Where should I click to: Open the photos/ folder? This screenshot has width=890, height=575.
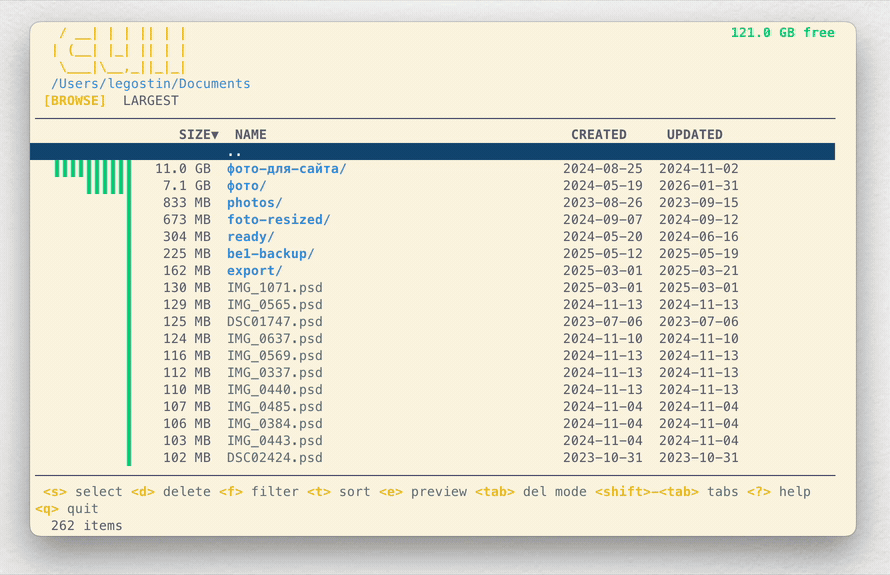pyautogui.click(x=254, y=203)
